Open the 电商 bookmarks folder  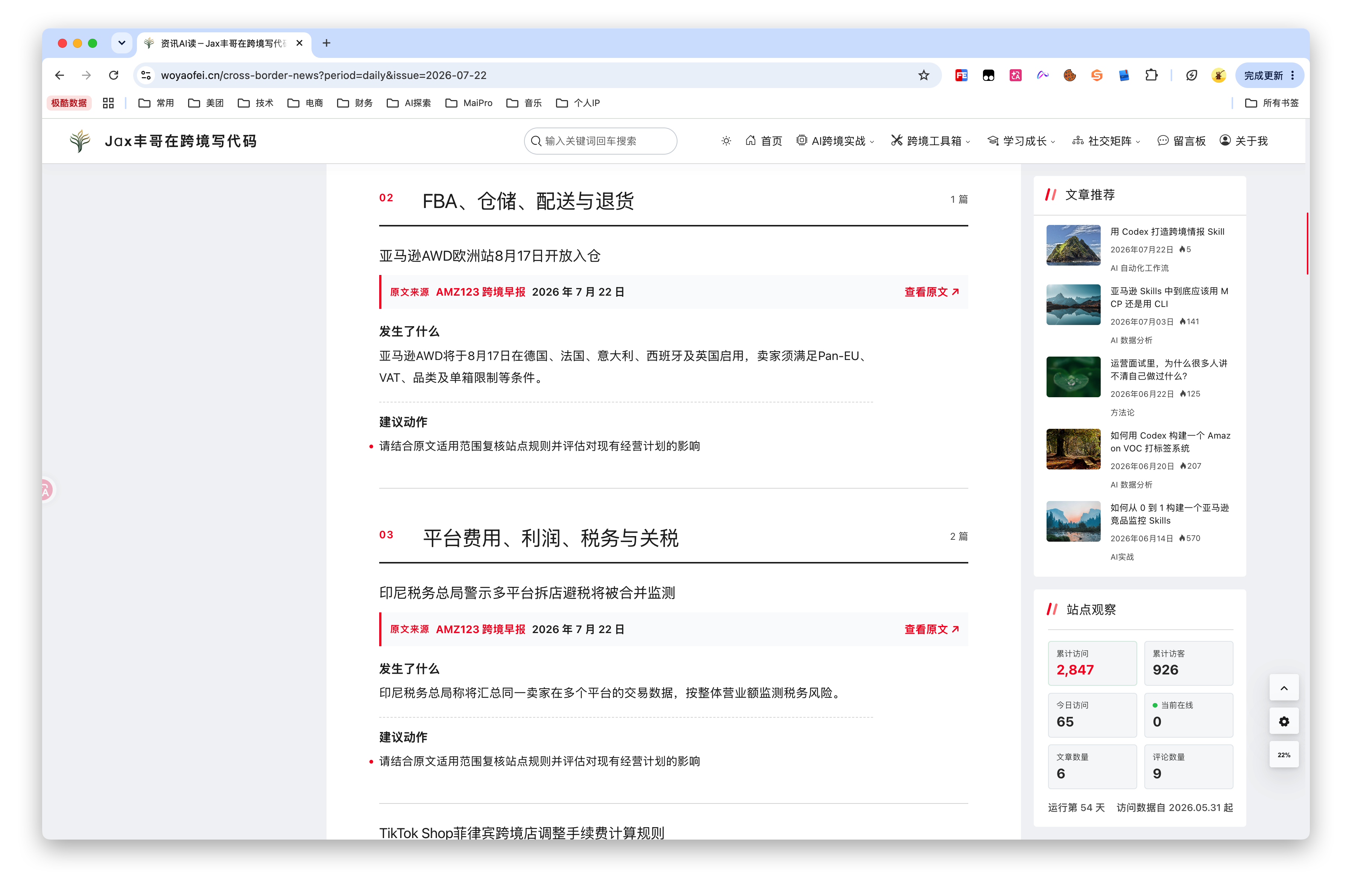305,103
